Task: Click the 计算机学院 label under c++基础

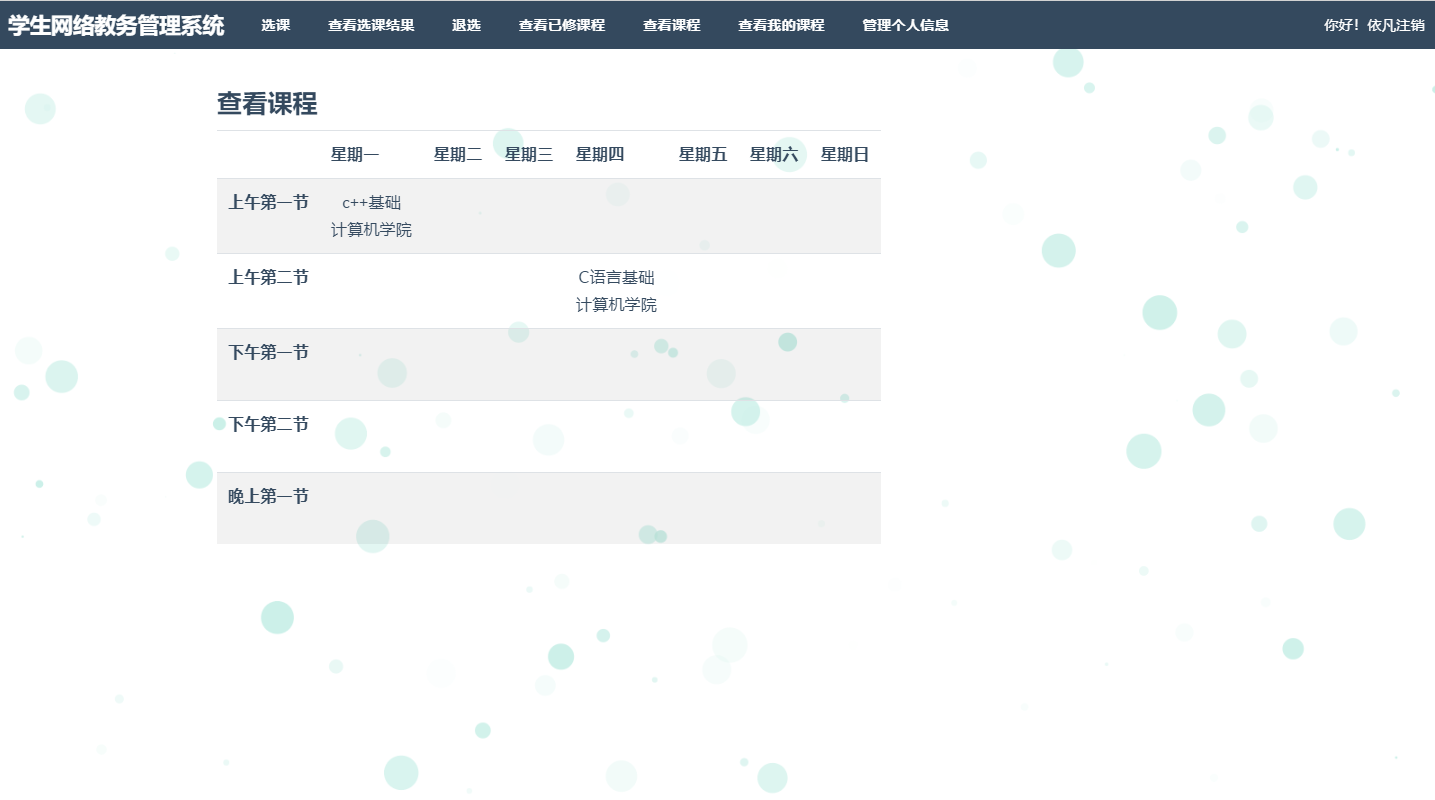Action: pyautogui.click(x=370, y=229)
